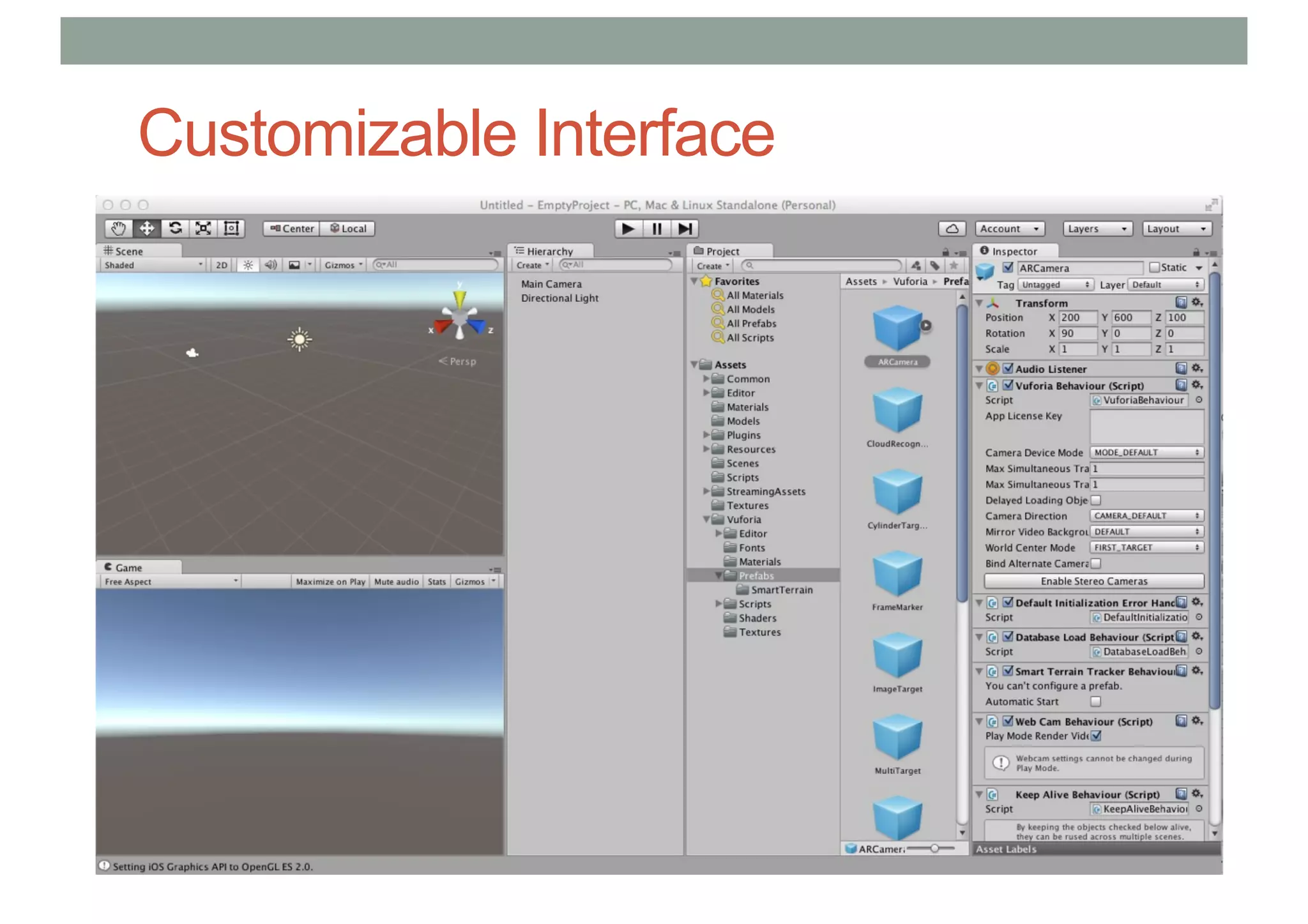The height and width of the screenshot is (924, 1308).
Task: Select the Move tool
Action: pyautogui.click(x=146, y=229)
